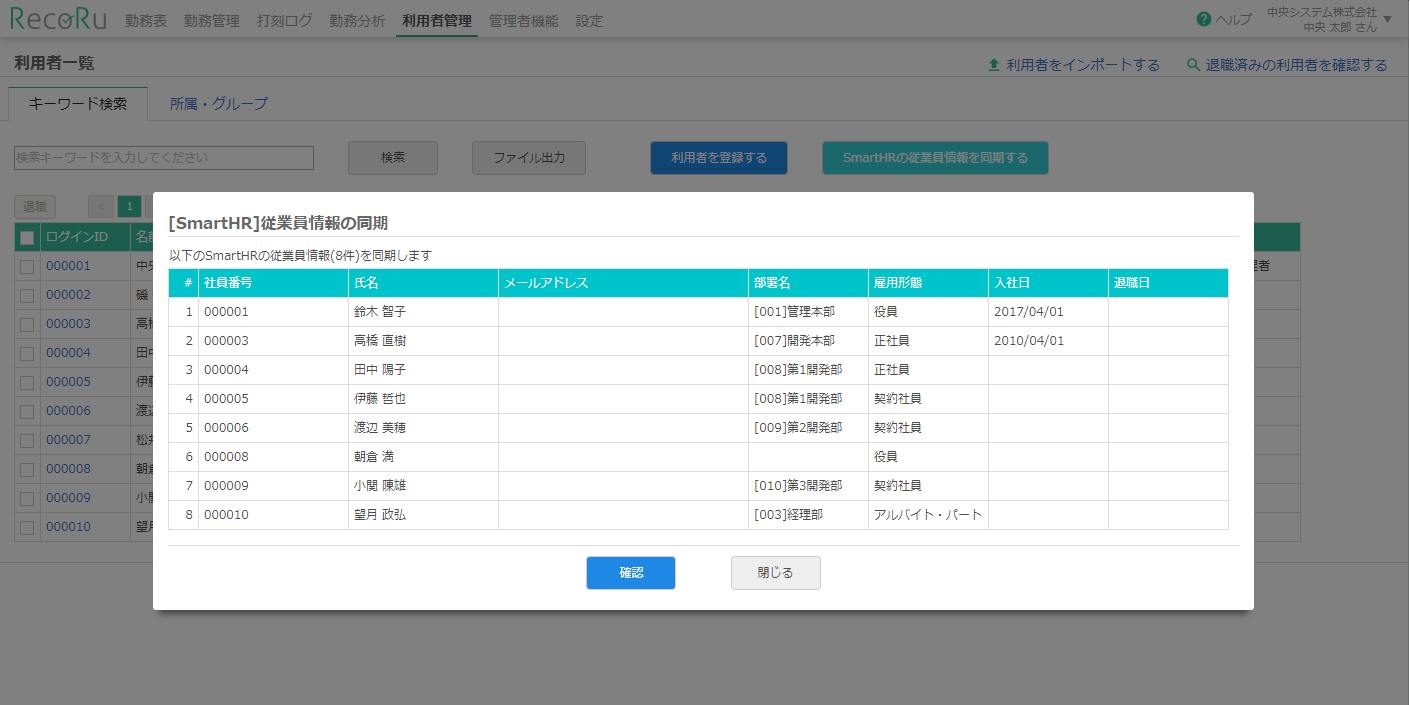
Task: Click the 検索 search button
Action: pos(392,157)
